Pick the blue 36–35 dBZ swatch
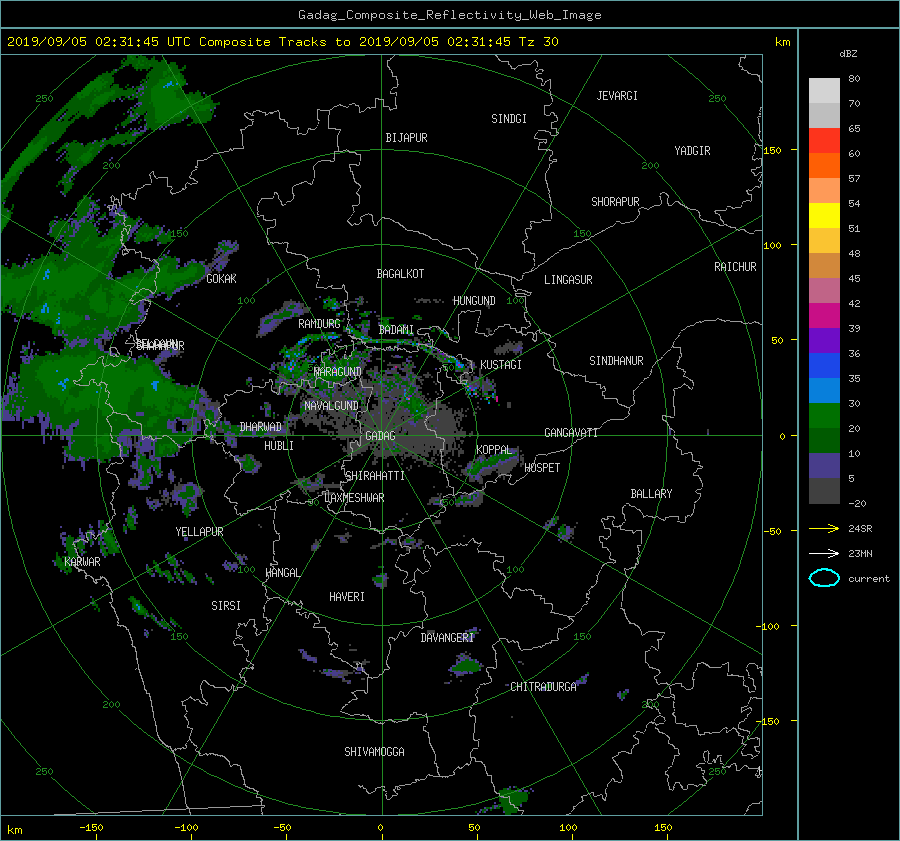The width and height of the screenshot is (900, 841). point(824,365)
